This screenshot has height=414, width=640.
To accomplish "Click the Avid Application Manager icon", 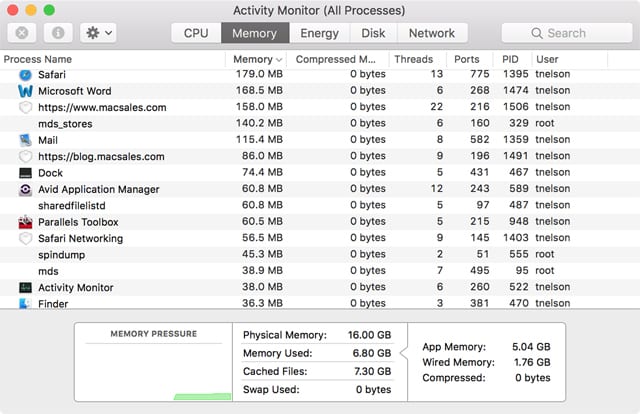I will click(26, 189).
